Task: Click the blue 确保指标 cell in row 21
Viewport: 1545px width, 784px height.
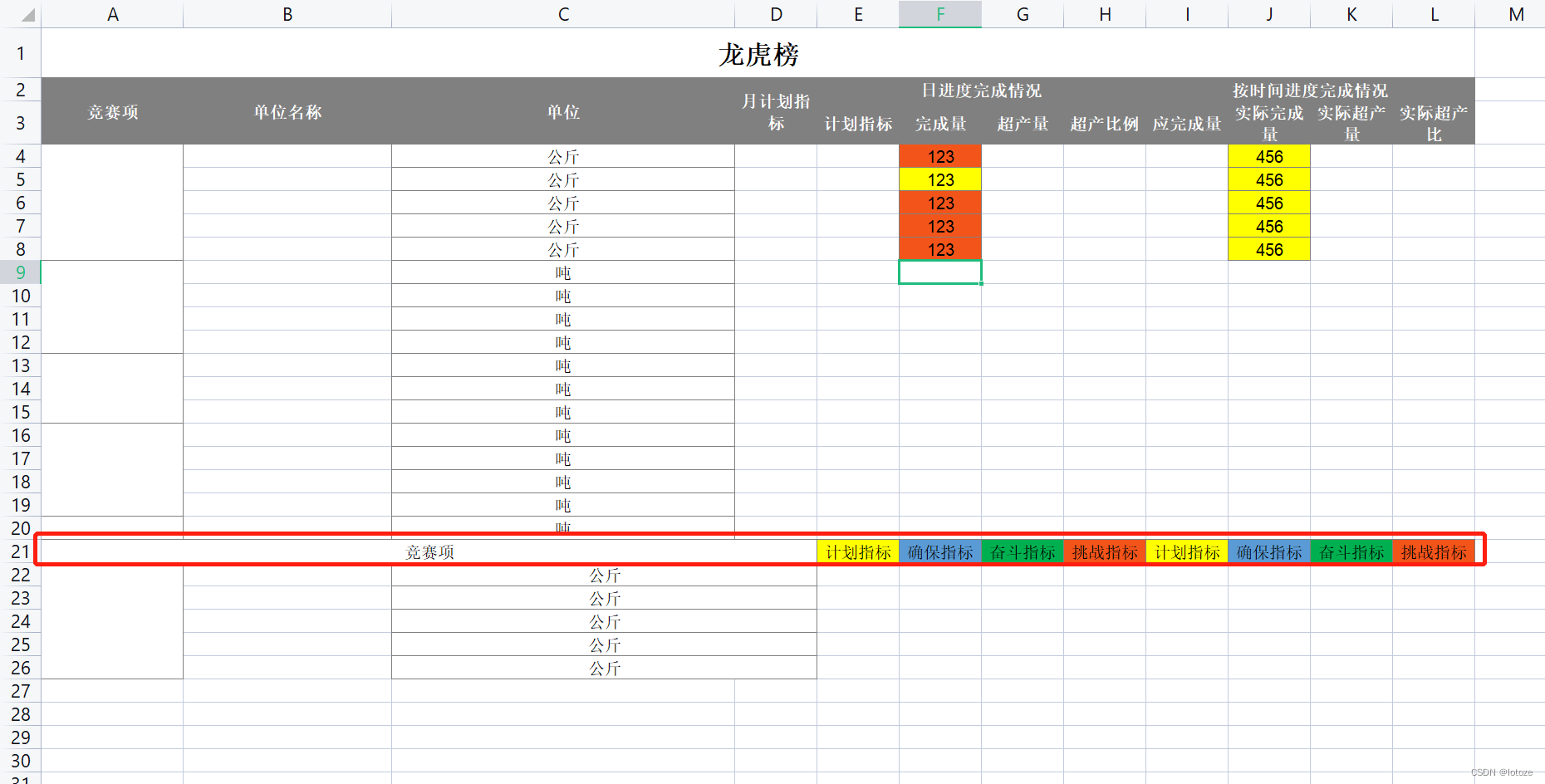Action: tap(939, 551)
